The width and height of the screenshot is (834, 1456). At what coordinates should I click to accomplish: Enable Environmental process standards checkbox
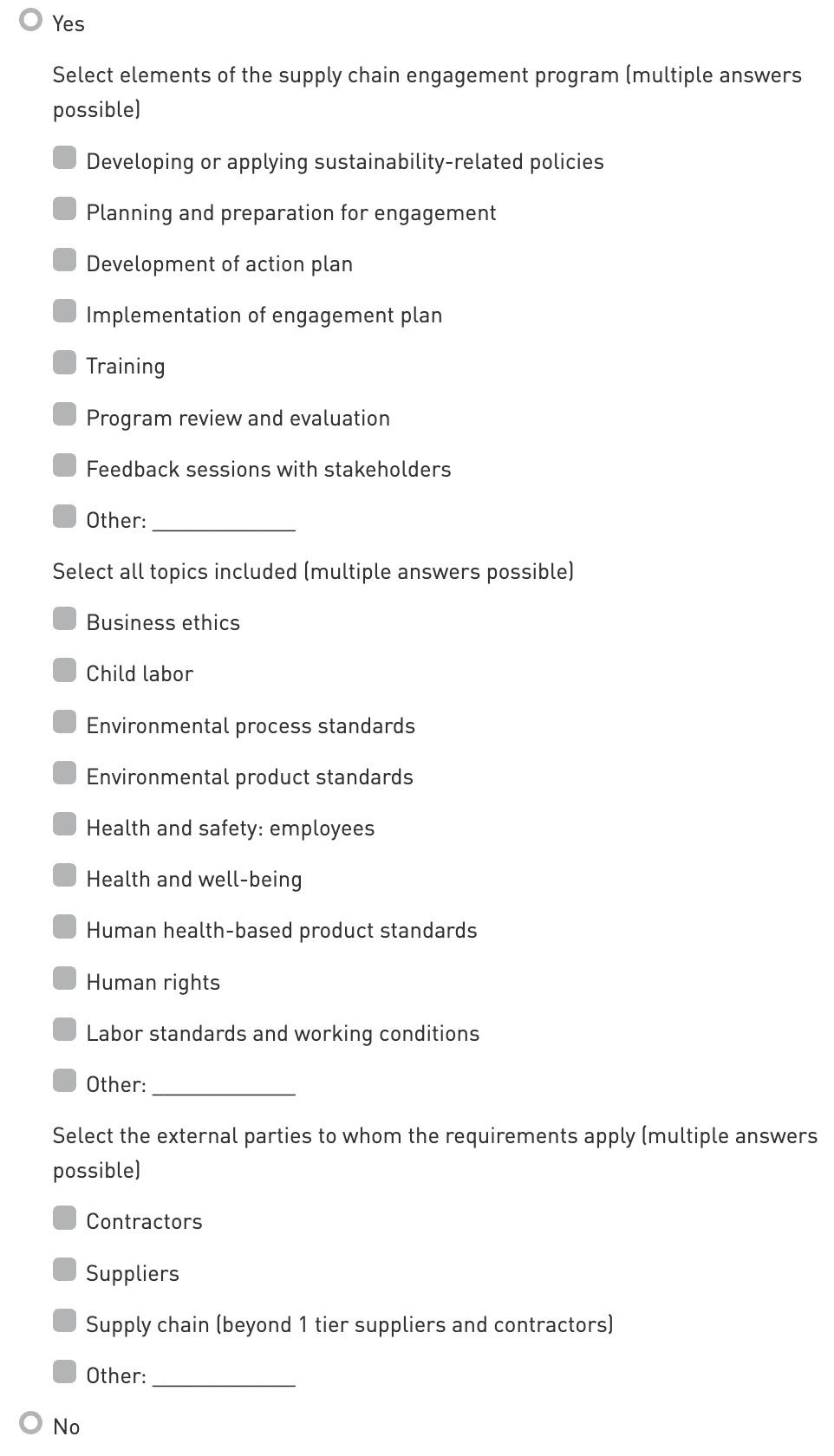(65, 723)
